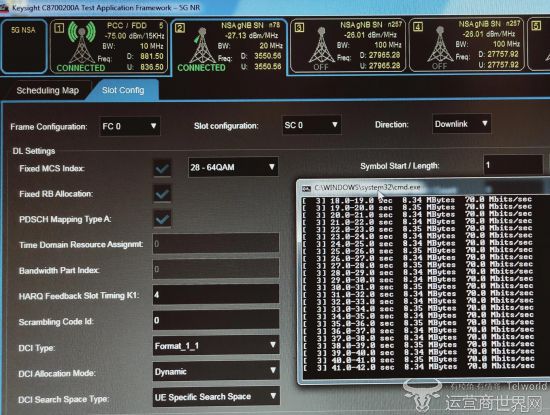The image size is (550, 415).
Task: Expand the DCI Allocation Mode Dynamic dropdown
Action: coord(216,372)
